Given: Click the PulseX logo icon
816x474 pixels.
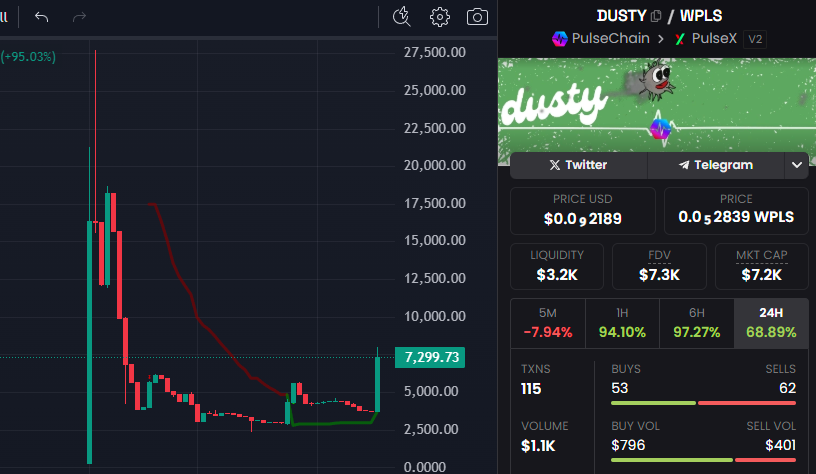Looking at the screenshot, I should click(x=680, y=39).
